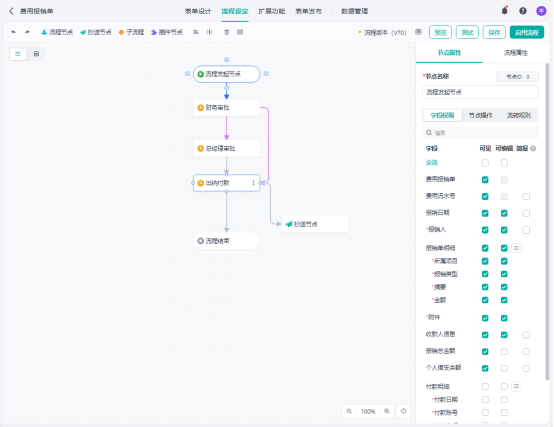This screenshot has height=427, width=554.
Task: Click the trash delete icon in toolbar
Action: click(227, 32)
